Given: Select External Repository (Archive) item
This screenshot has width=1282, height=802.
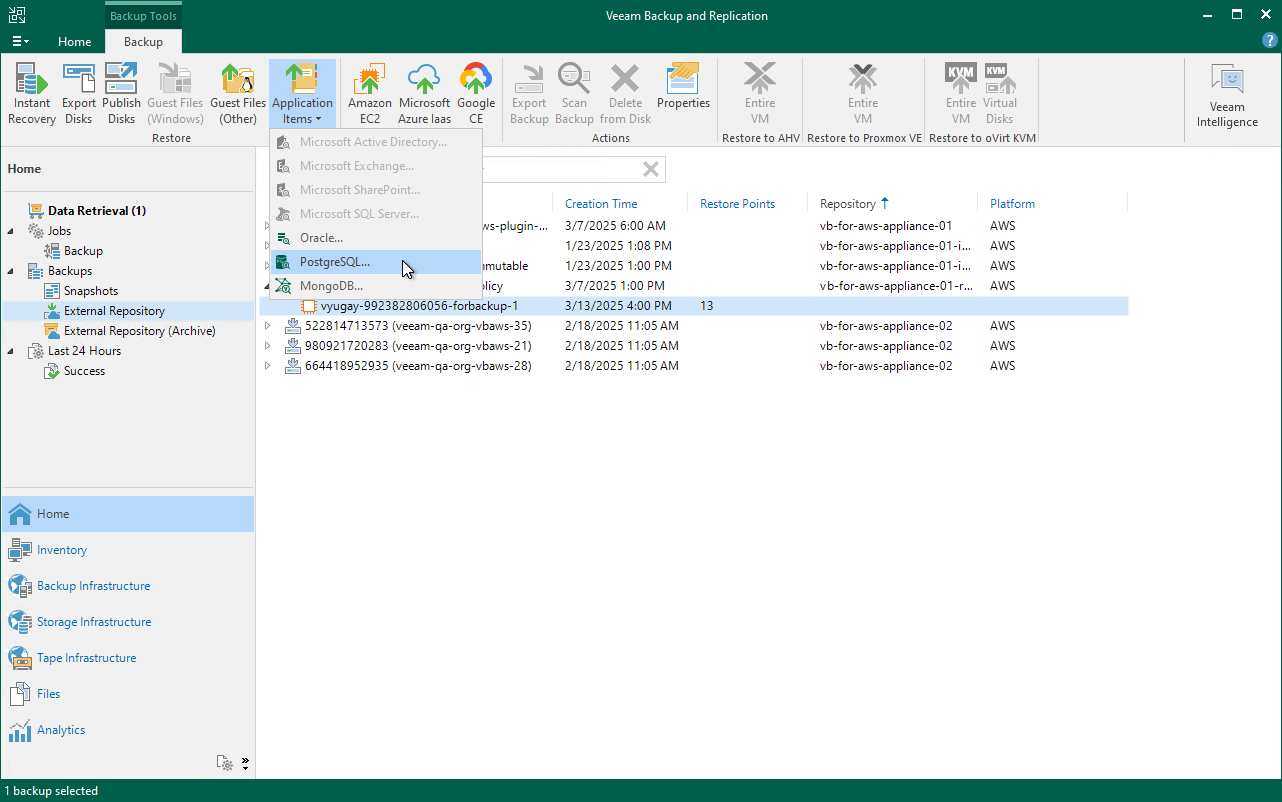Looking at the screenshot, I should (139, 331).
